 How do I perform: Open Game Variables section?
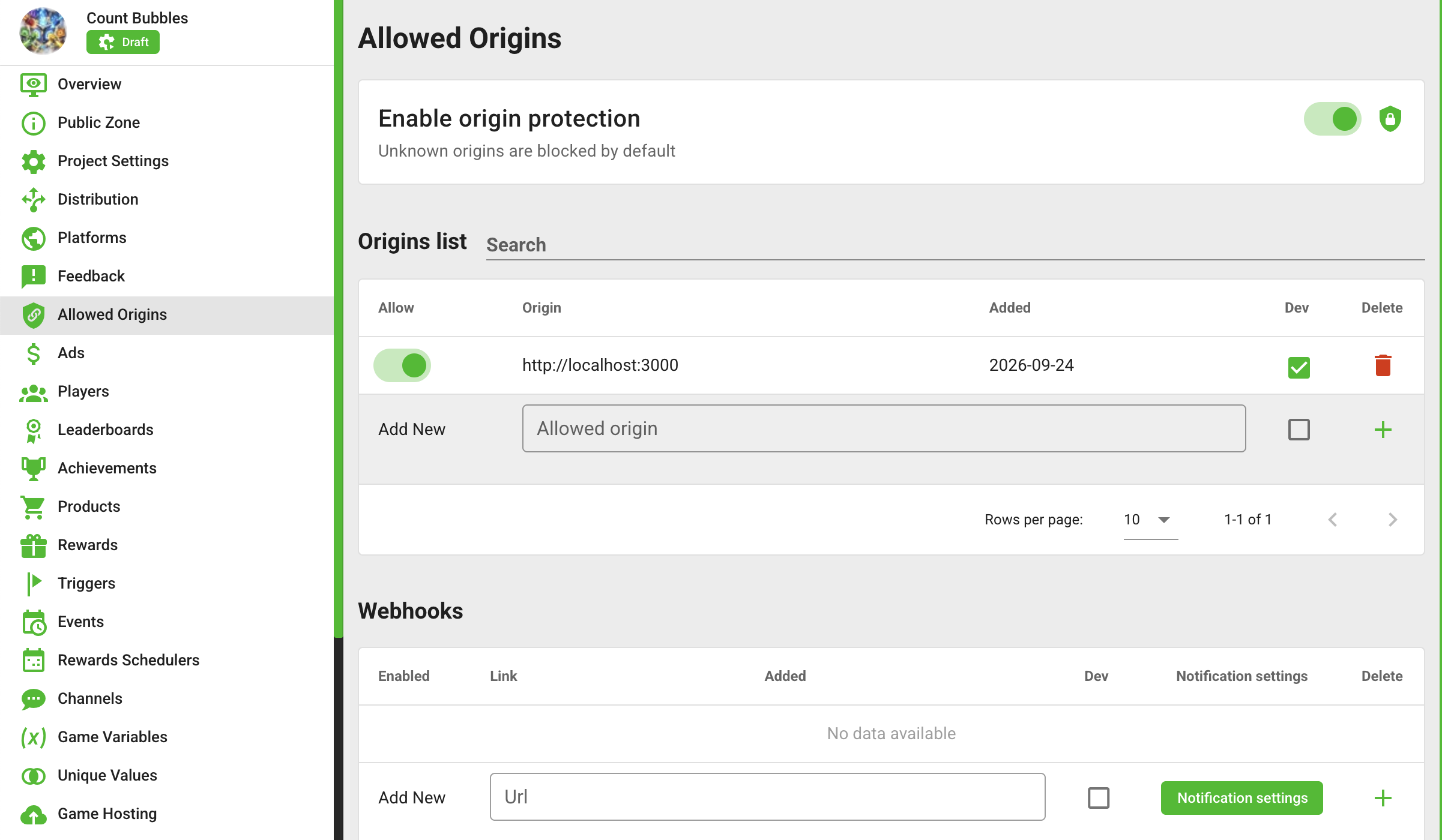point(167,737)
